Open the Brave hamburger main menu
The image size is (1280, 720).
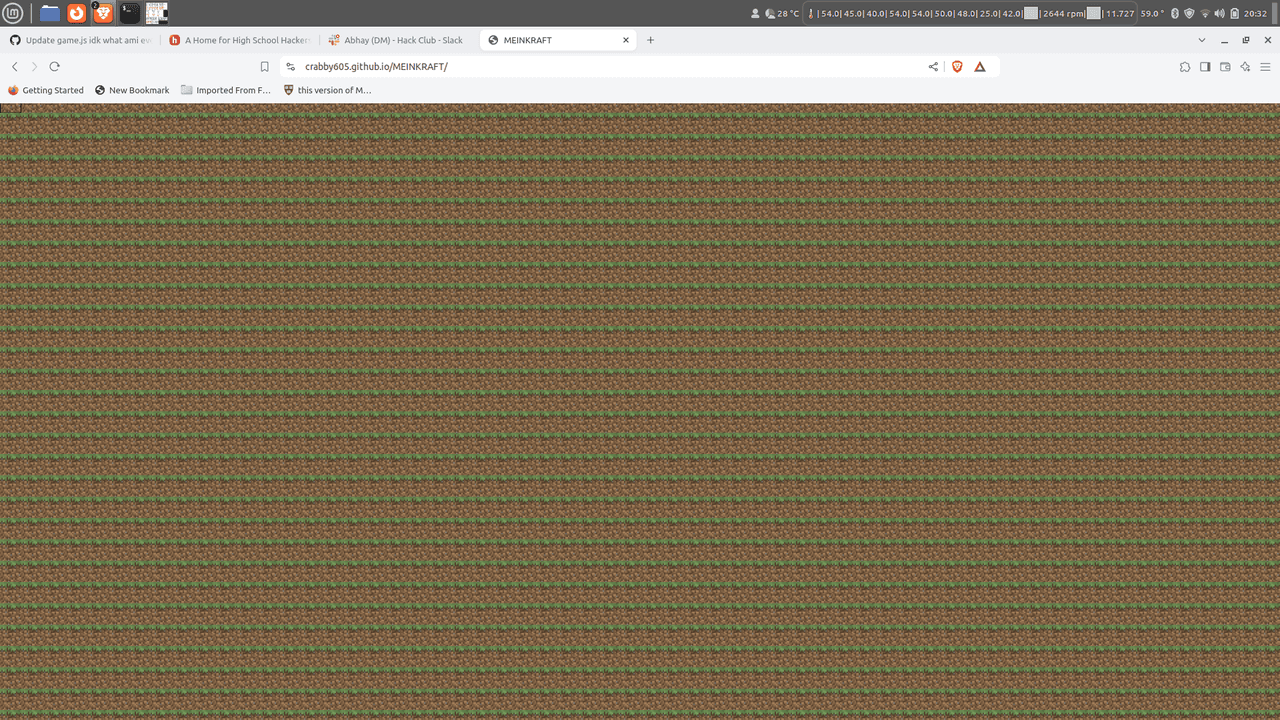coord(1265,66)
